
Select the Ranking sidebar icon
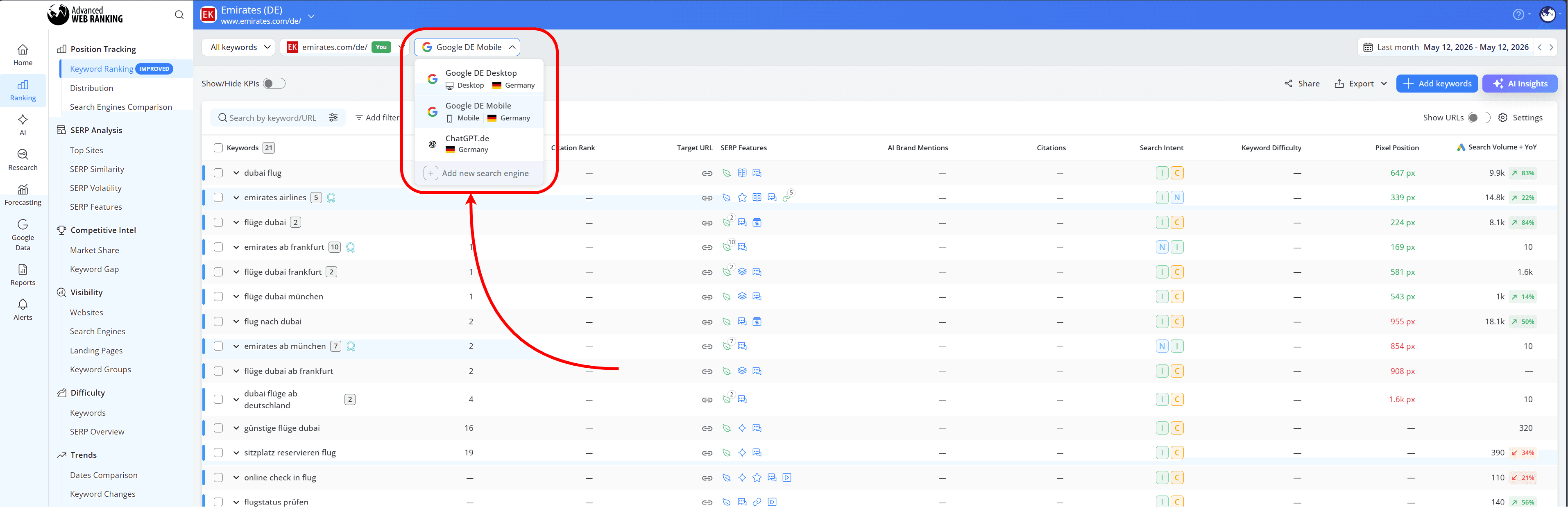(23, 90)
